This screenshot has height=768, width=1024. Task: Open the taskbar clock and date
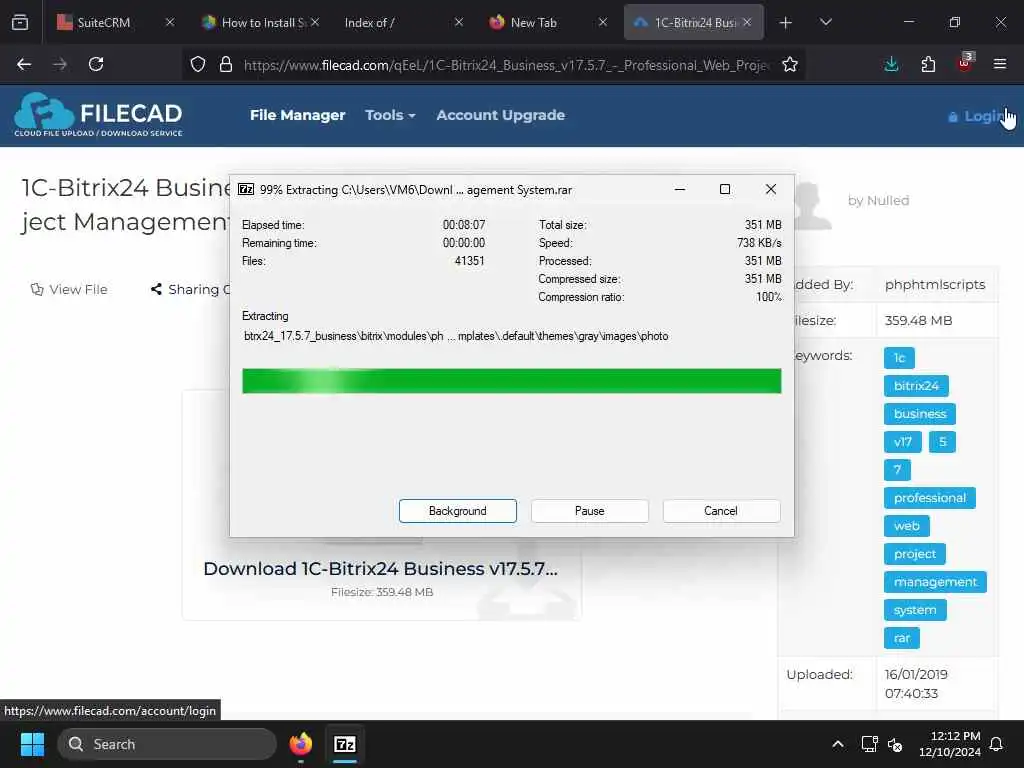coord(950,744)
